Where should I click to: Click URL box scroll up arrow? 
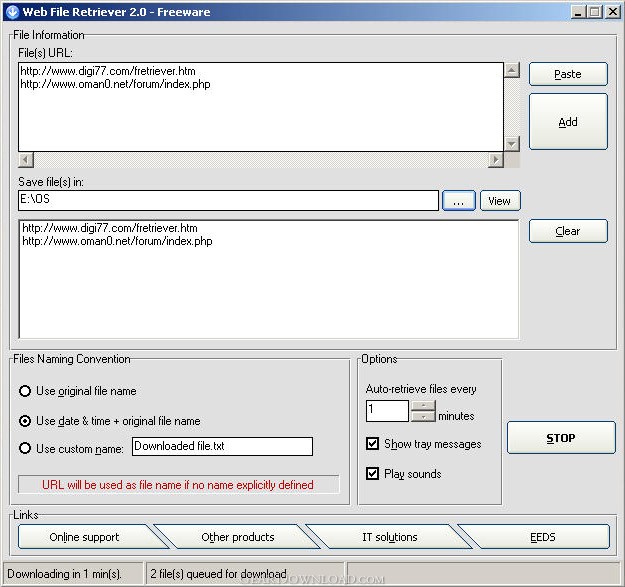point(512,70)
